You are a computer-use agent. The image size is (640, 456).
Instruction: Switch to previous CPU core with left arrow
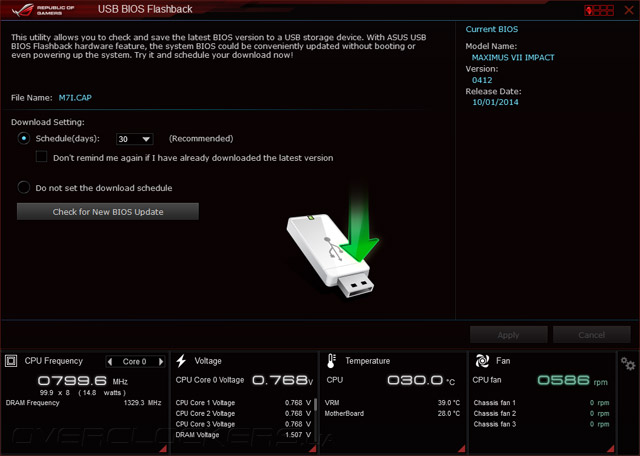[110, 361]
